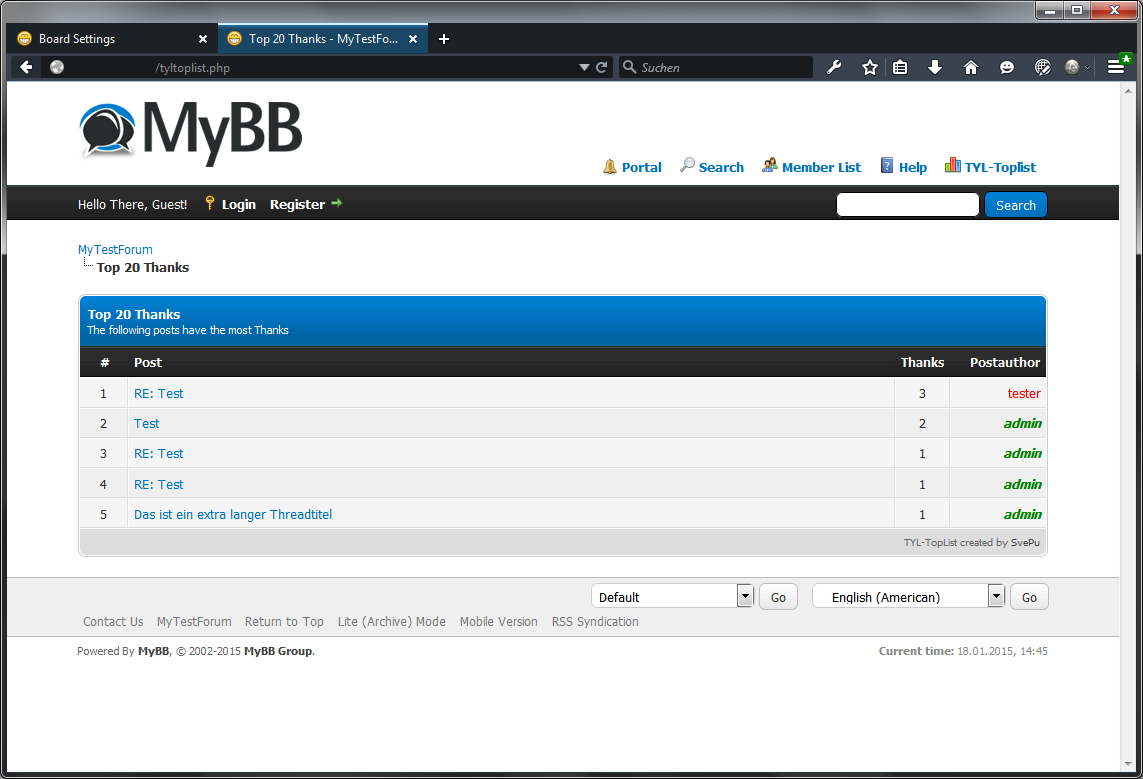Click the bookmarks list icon
This screenshot has width=1143, height=779.
[x=900, y=67]
